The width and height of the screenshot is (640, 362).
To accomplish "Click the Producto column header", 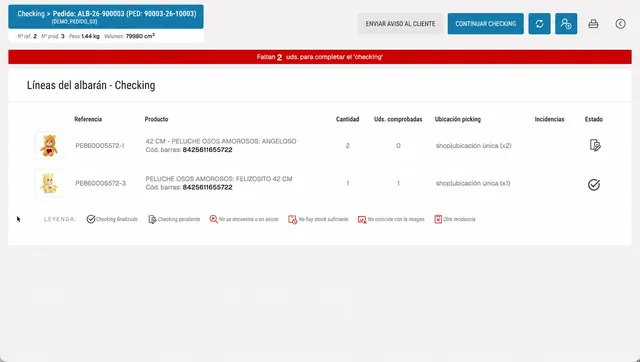I will pyautogui.click(x=156, y=119).
